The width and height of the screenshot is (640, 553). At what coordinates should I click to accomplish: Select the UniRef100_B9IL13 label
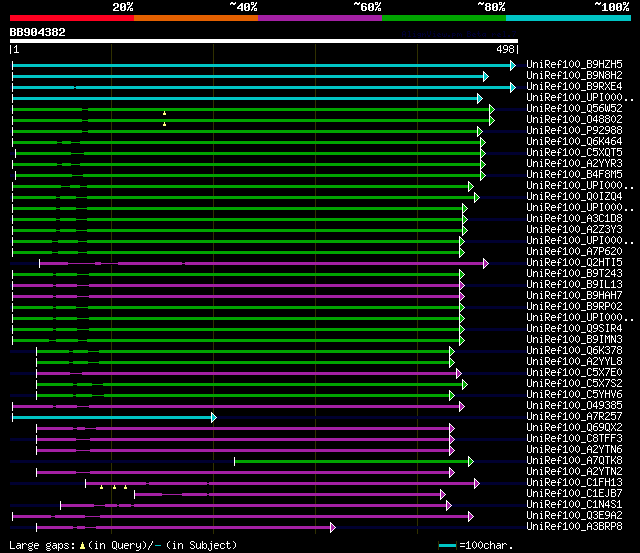click(x=574, y=285)
